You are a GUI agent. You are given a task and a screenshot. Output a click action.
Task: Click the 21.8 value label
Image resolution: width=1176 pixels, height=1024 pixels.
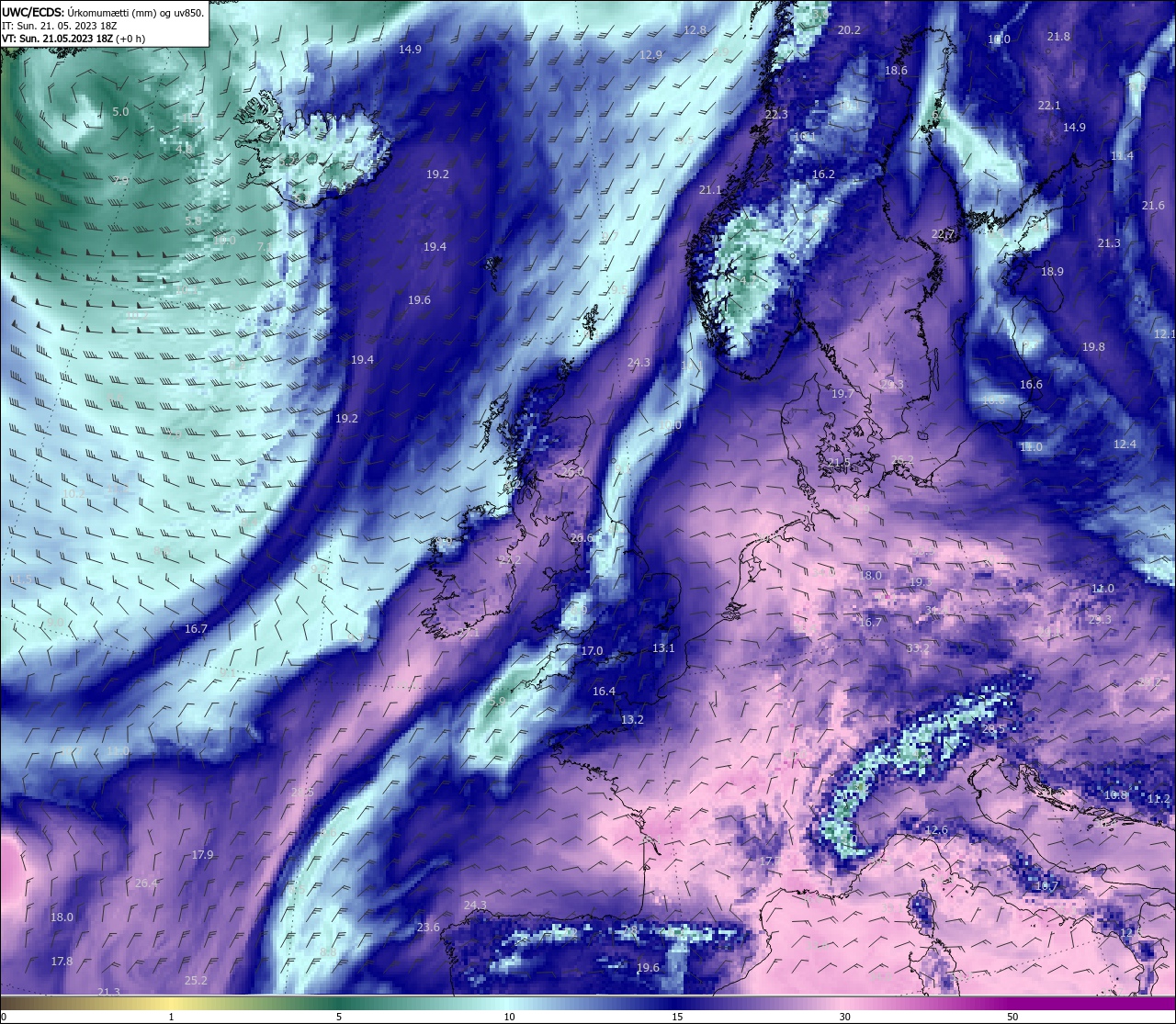[1058, 37]
